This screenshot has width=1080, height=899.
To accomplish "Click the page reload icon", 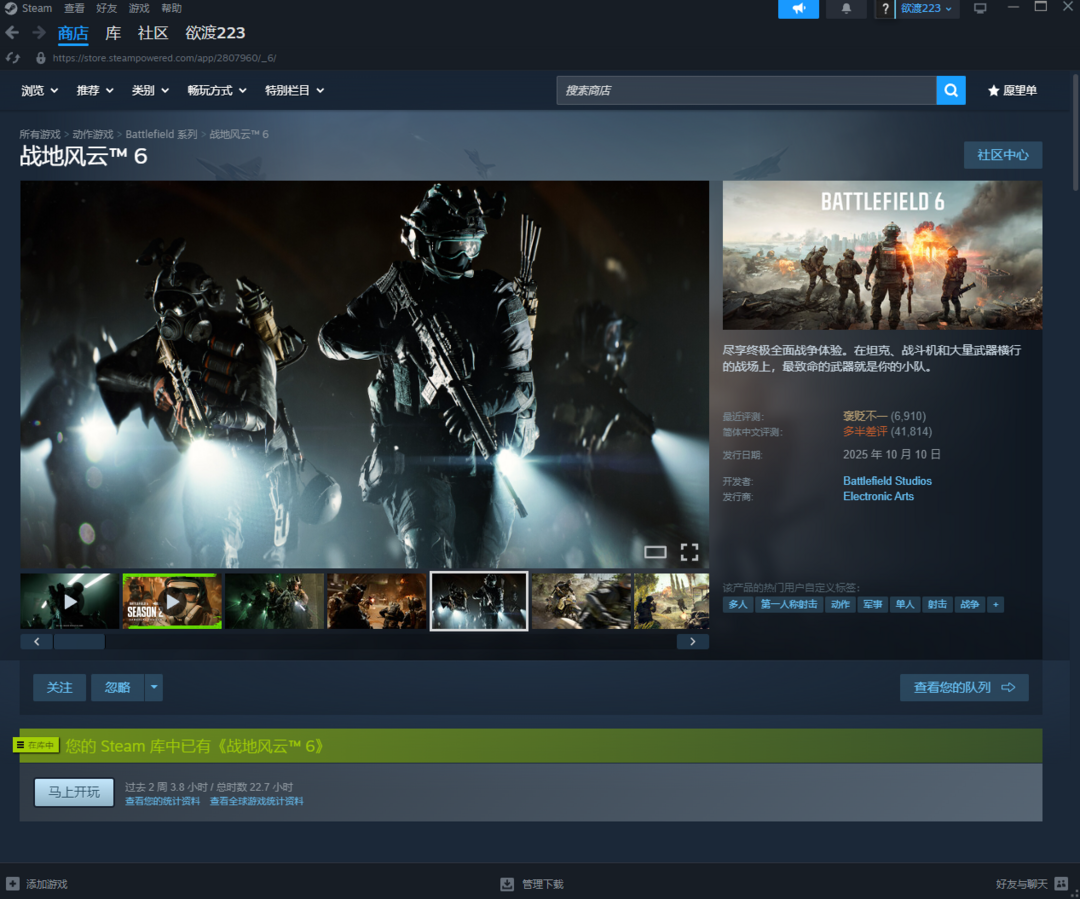I will click(x=12, y=58).
